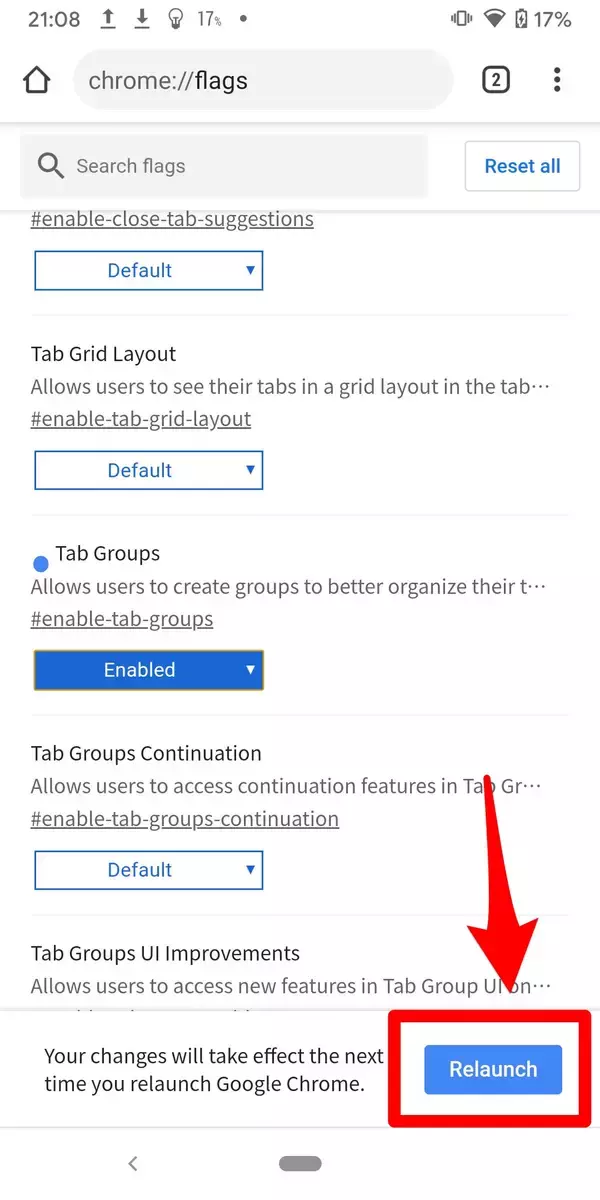
Task: Open the tab switcher showing 2 tabs
Action: pyautogui.click(x=496, y=80)
